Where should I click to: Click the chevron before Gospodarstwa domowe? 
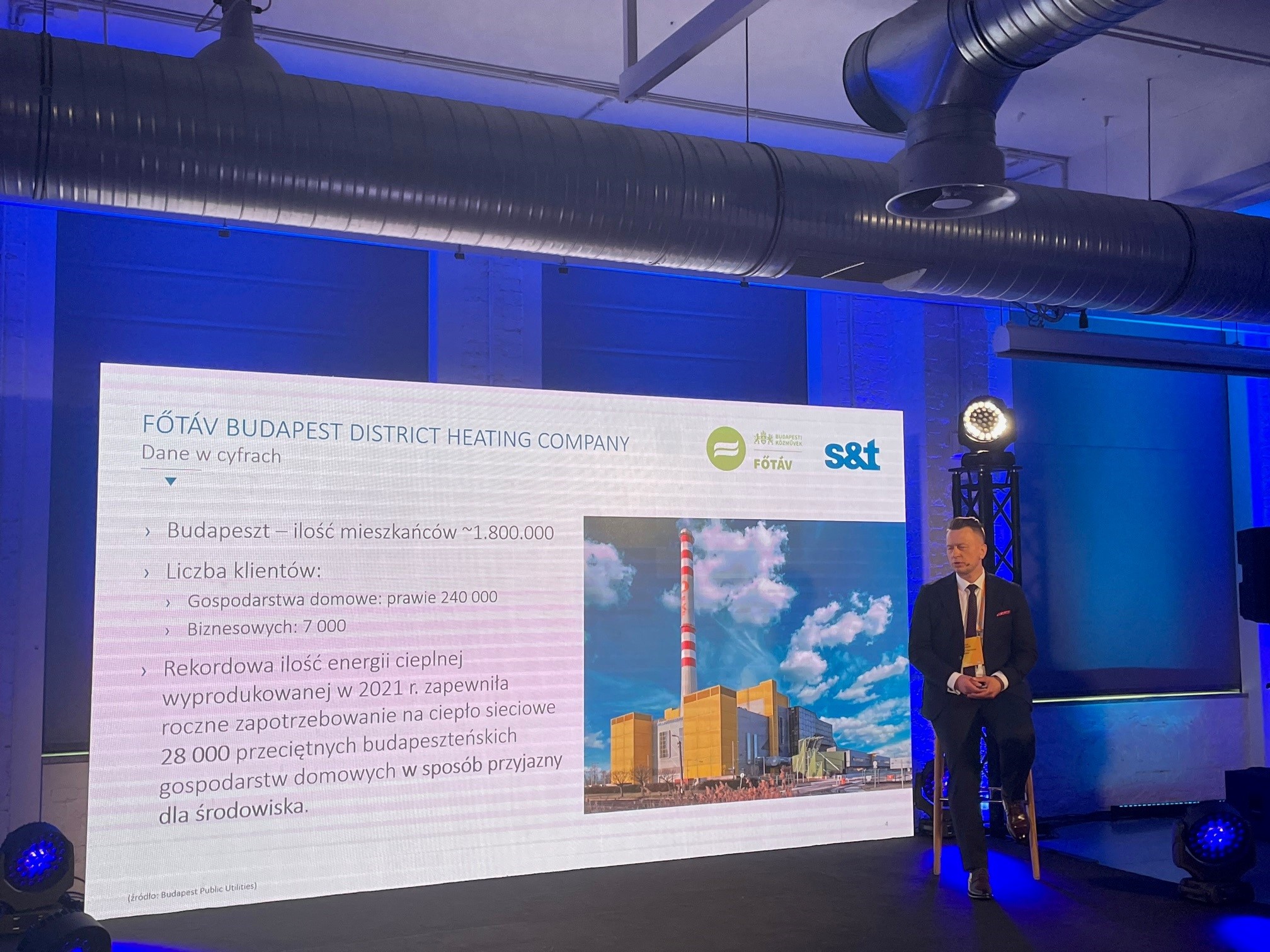(168, 603)
